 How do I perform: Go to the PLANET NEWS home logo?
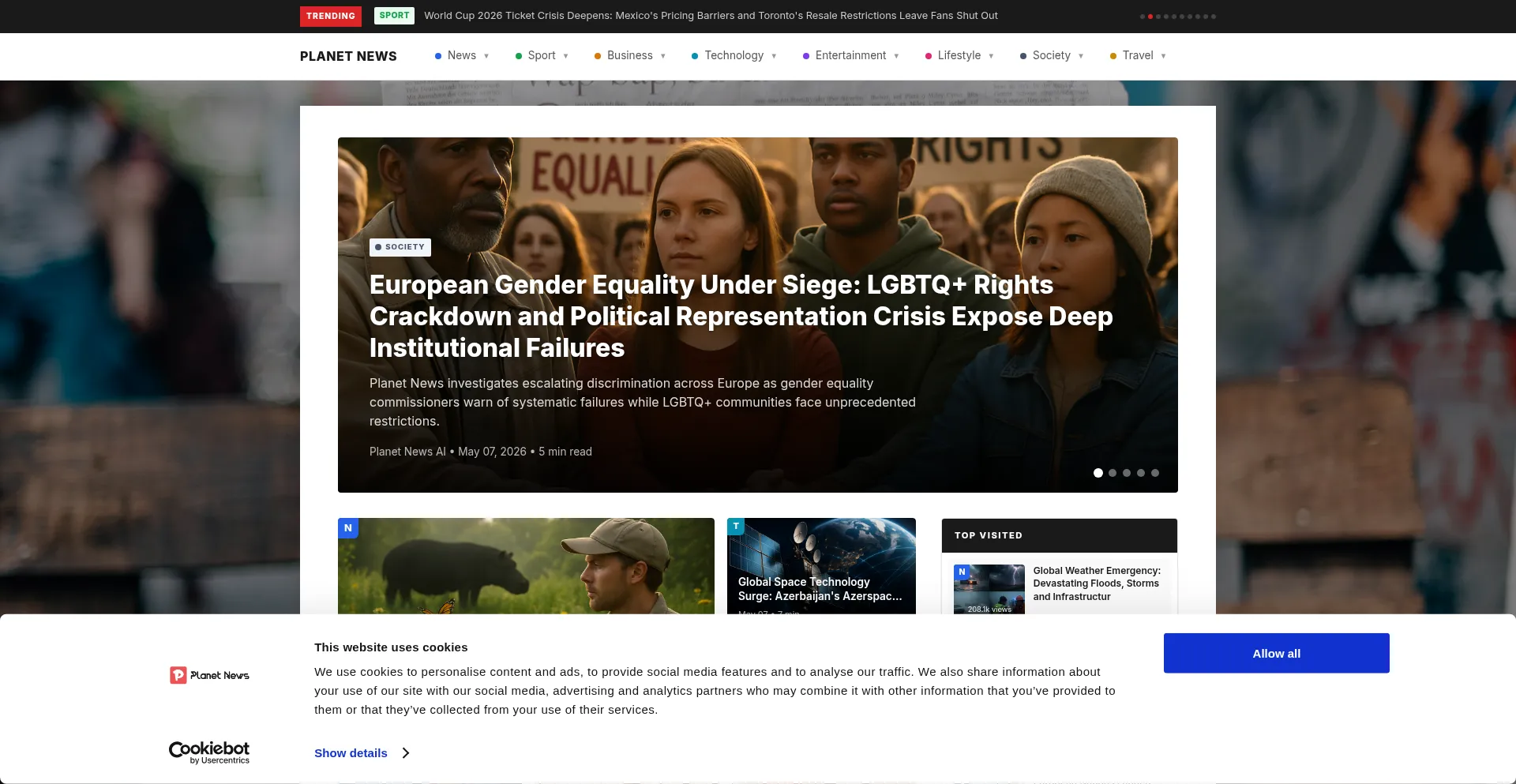click(348, 56)
